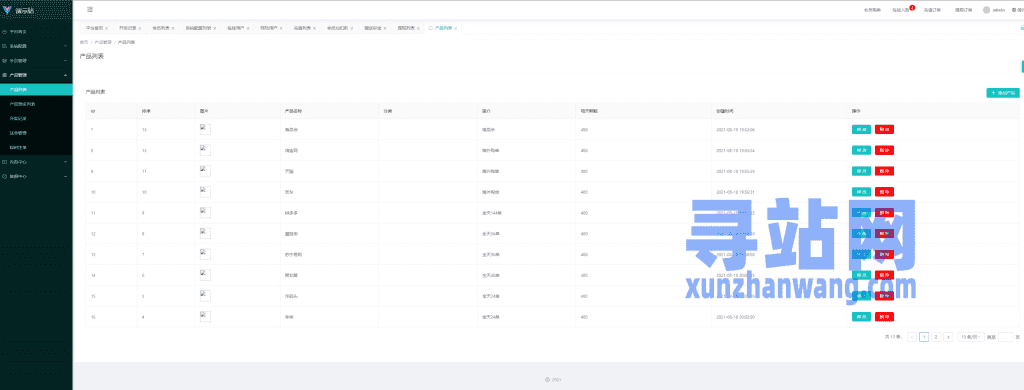
Task: Collapse sidebar with the hamburger icon
Action: pos(89,10)
